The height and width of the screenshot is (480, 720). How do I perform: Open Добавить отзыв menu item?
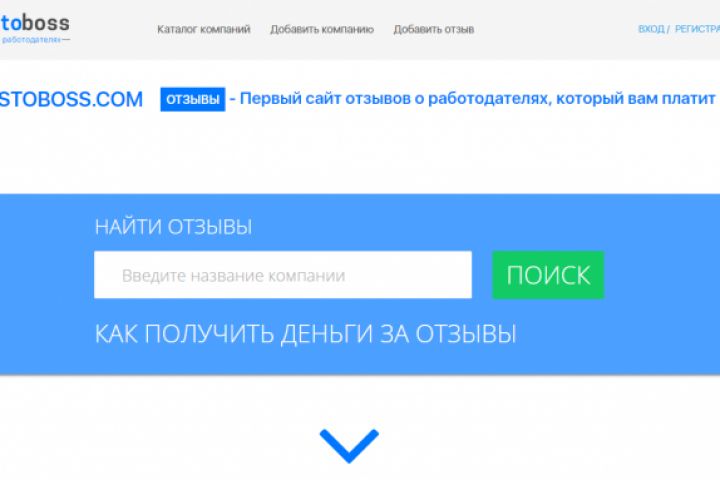(x=433, y=29)
